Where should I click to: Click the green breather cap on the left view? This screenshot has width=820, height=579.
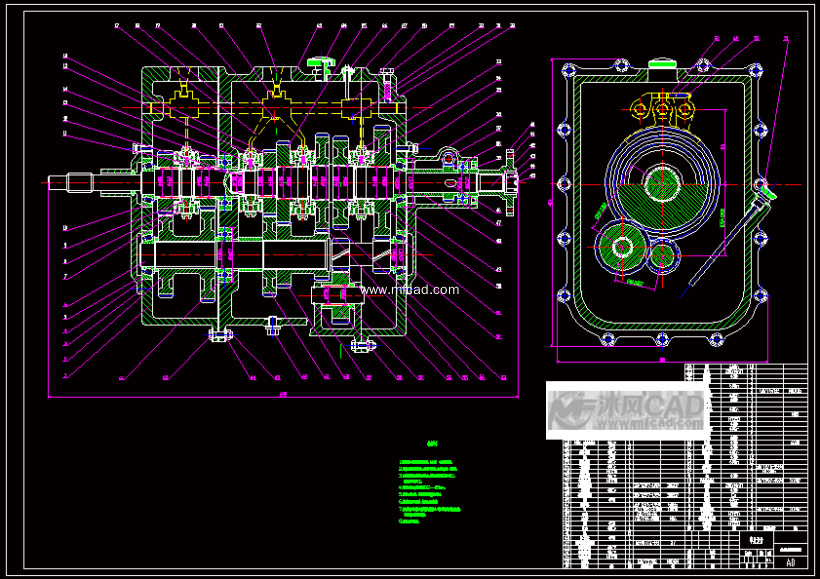[x=319, y=64]
